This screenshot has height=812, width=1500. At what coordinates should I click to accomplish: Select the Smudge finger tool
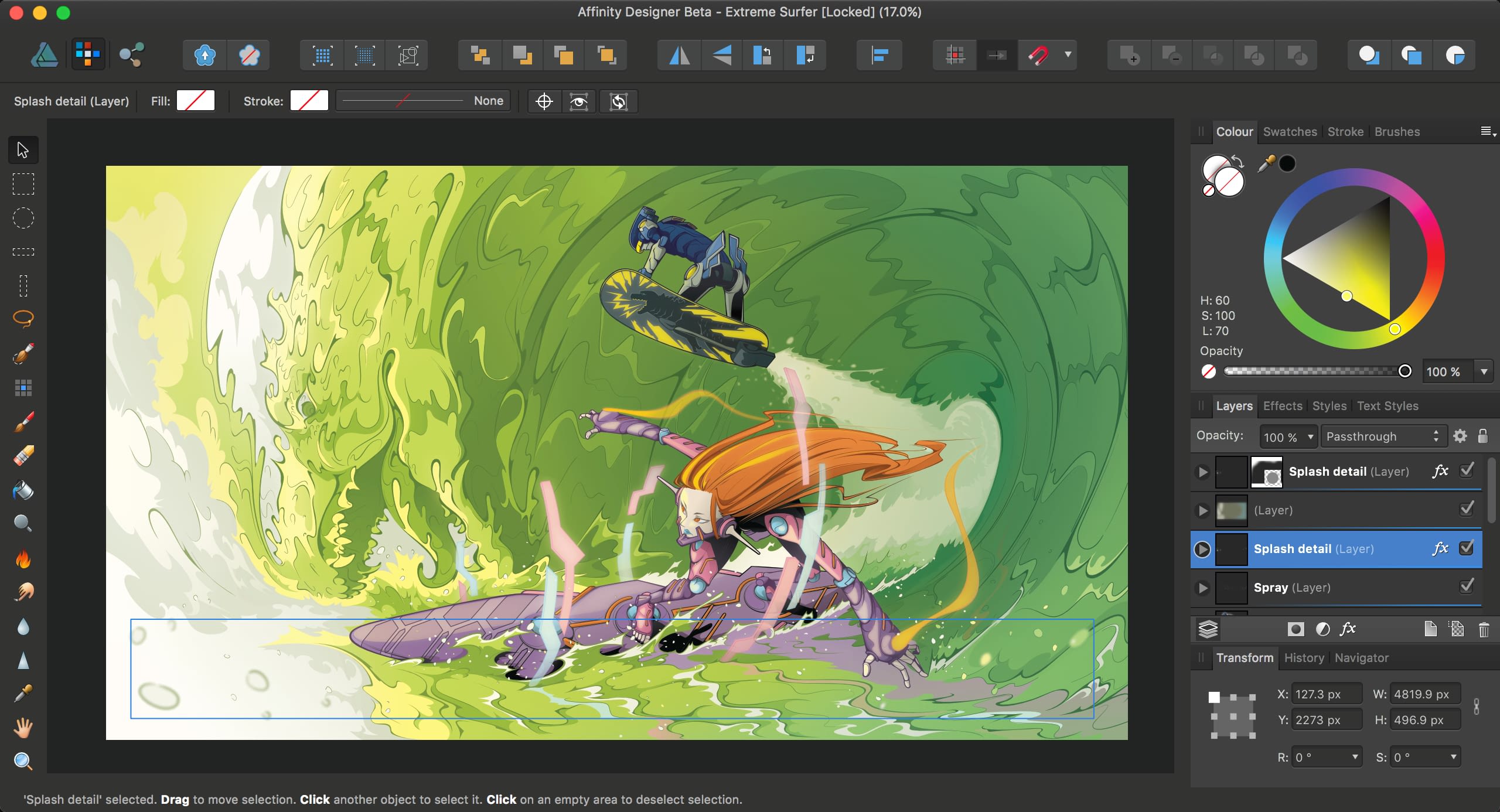[x=23, y=592]
